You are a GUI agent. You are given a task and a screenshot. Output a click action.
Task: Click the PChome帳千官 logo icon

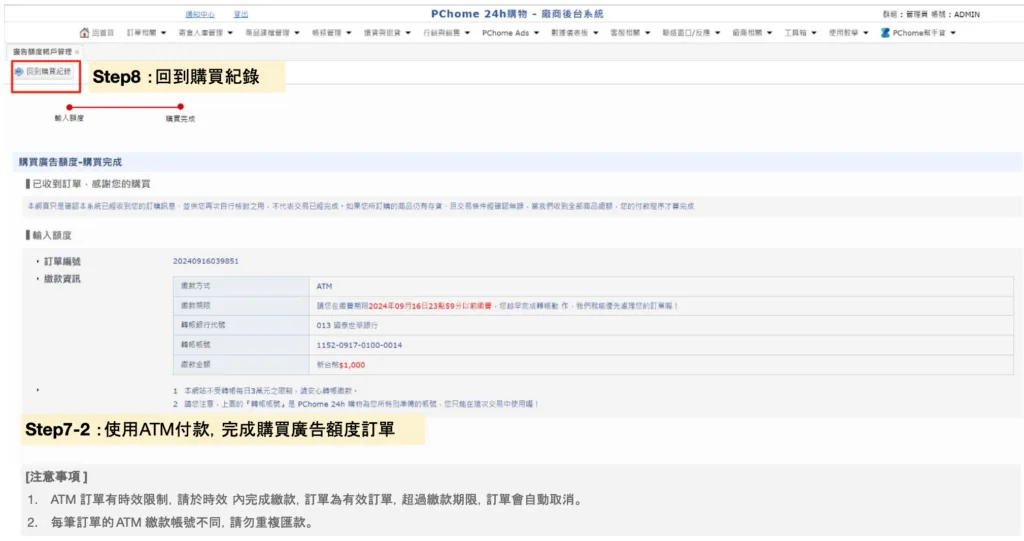point(885,33)
